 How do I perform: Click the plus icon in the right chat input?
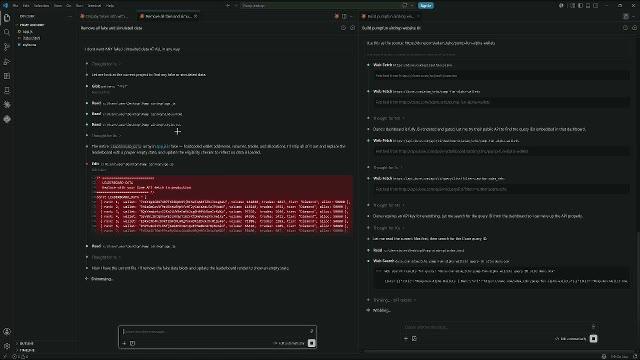click(x=406, y=338)
